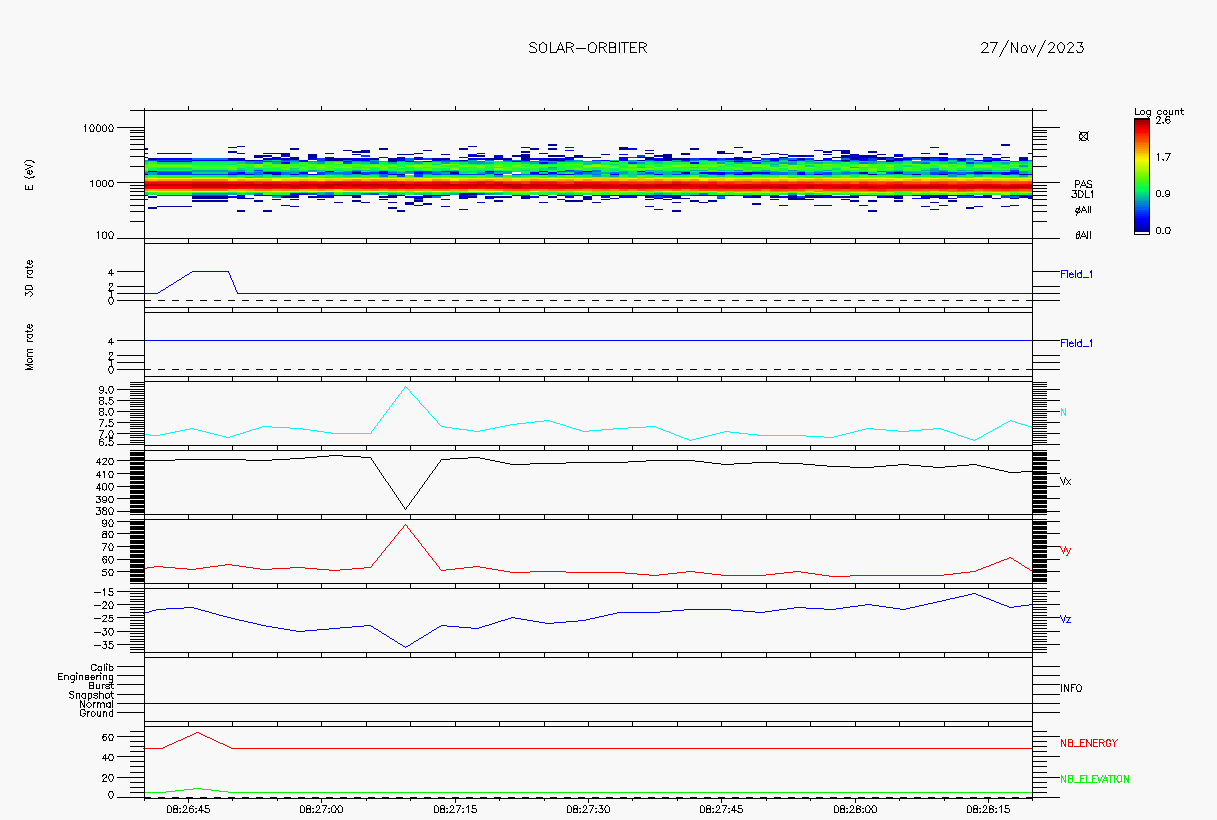Viewport: 1217px width, 820px height.
Task: Click the blue Vz legend label
Action: 1066,619
